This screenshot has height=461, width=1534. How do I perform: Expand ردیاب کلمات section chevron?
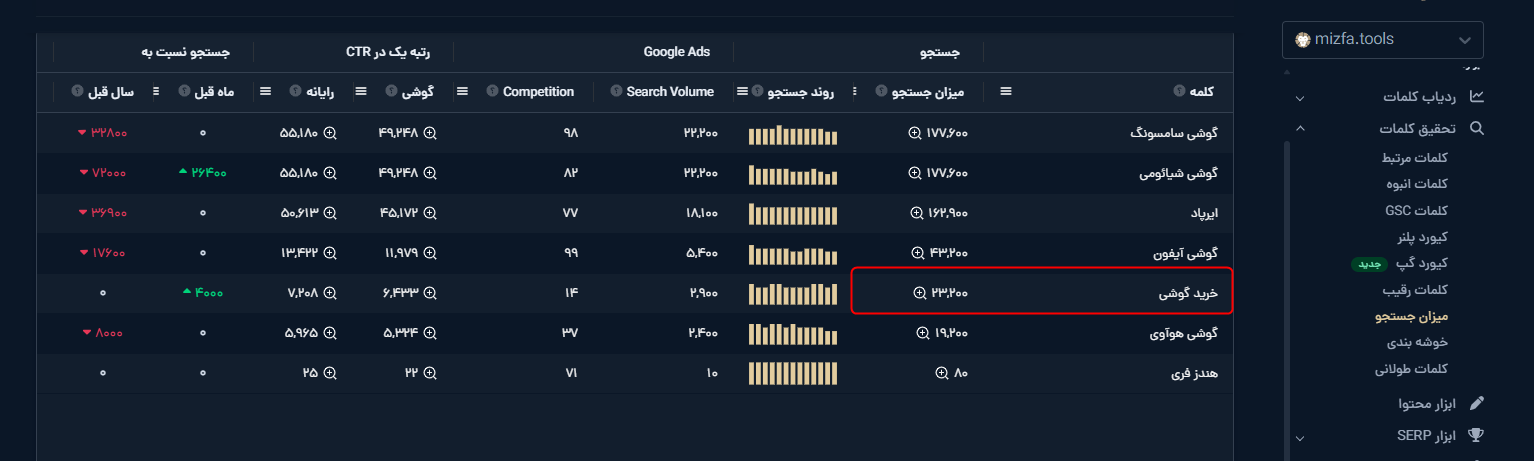[x=1299, y=98]
